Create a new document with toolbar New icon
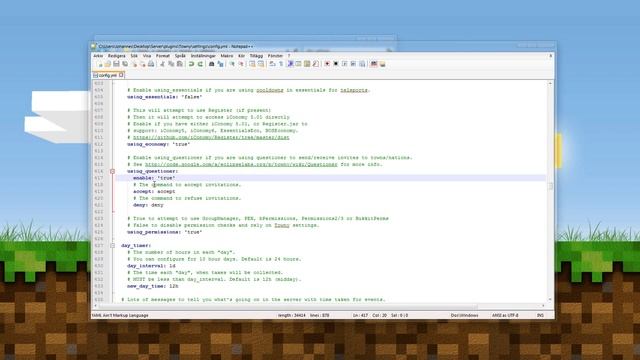This screenshot has height=360, width=640. [x=100, y=64]
